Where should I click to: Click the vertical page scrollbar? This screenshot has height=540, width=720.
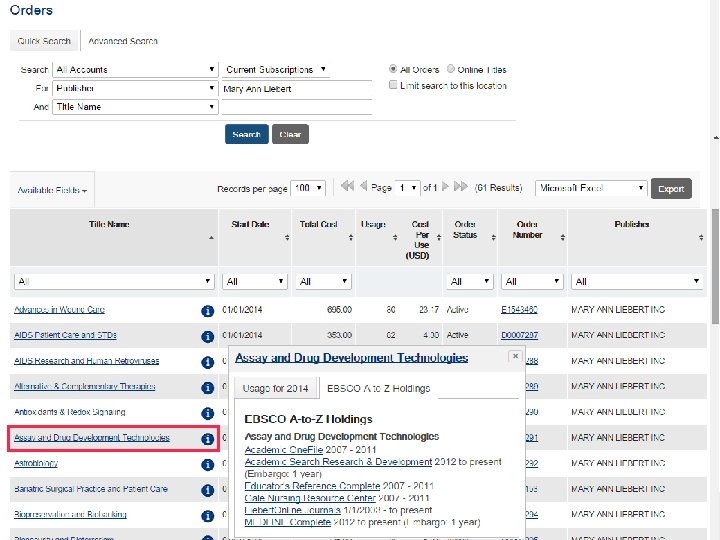tap(715, 266)
